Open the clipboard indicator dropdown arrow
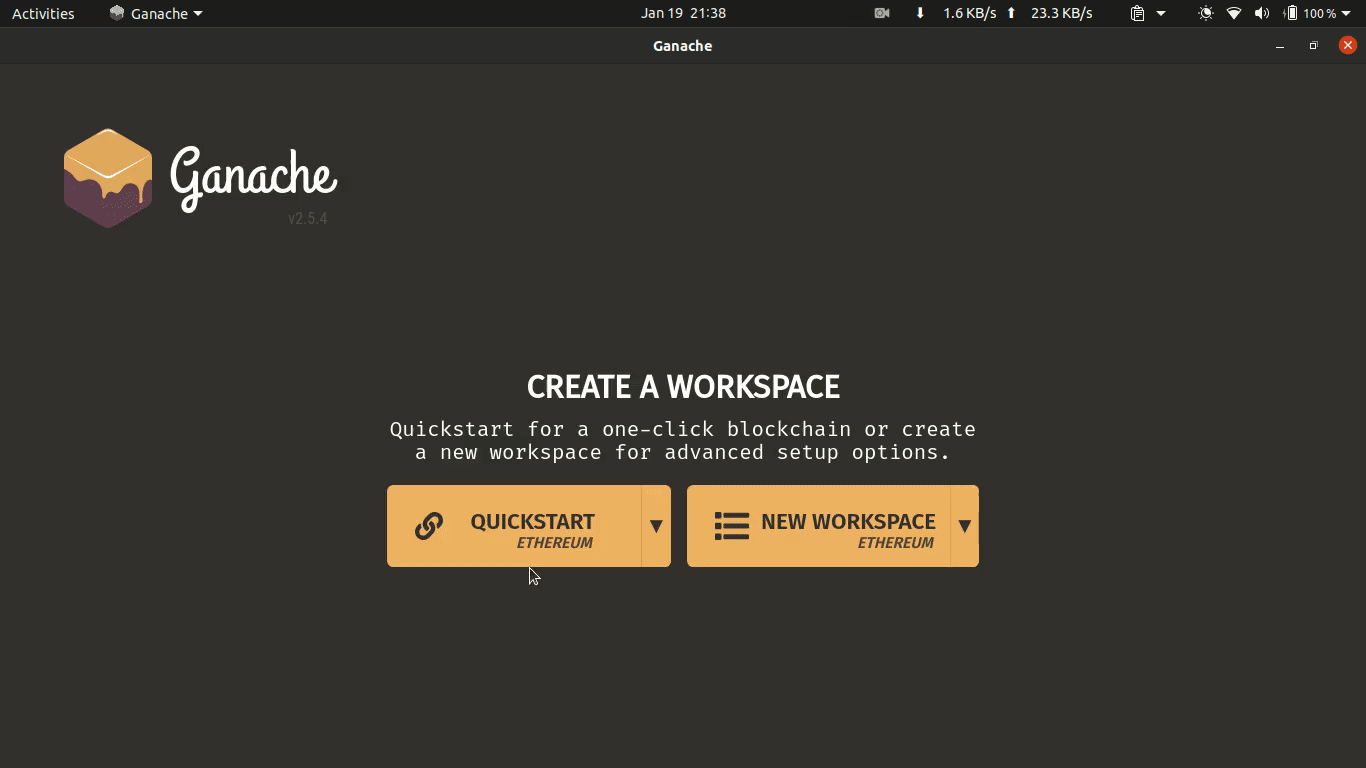The width and height of the screenshot is (1366, 768). (1161, 13)
